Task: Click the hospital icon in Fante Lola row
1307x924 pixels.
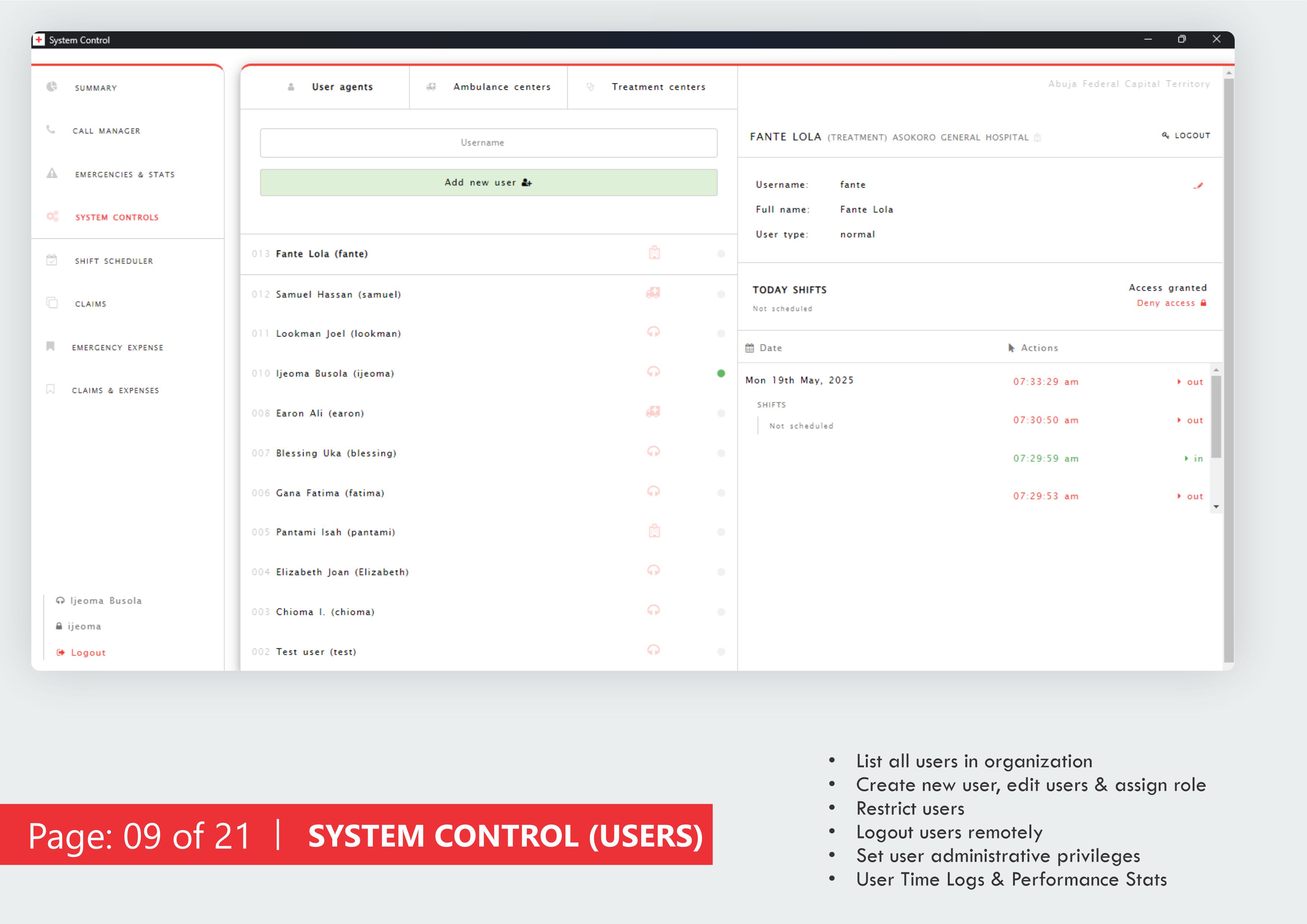Action: 655,253
